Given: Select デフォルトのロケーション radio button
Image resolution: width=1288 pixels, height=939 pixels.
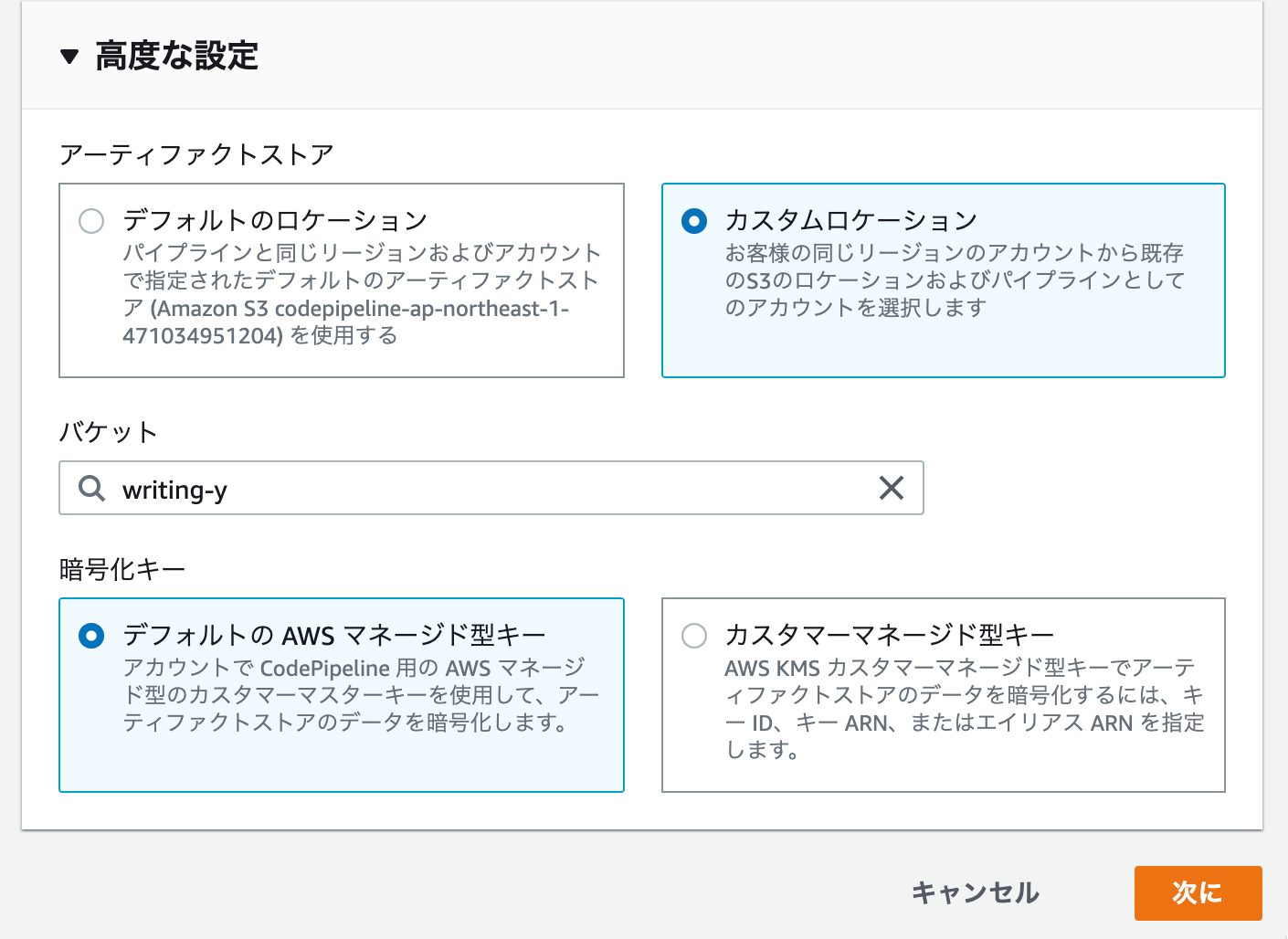Looking at the screenshot, I should point(91,221).
